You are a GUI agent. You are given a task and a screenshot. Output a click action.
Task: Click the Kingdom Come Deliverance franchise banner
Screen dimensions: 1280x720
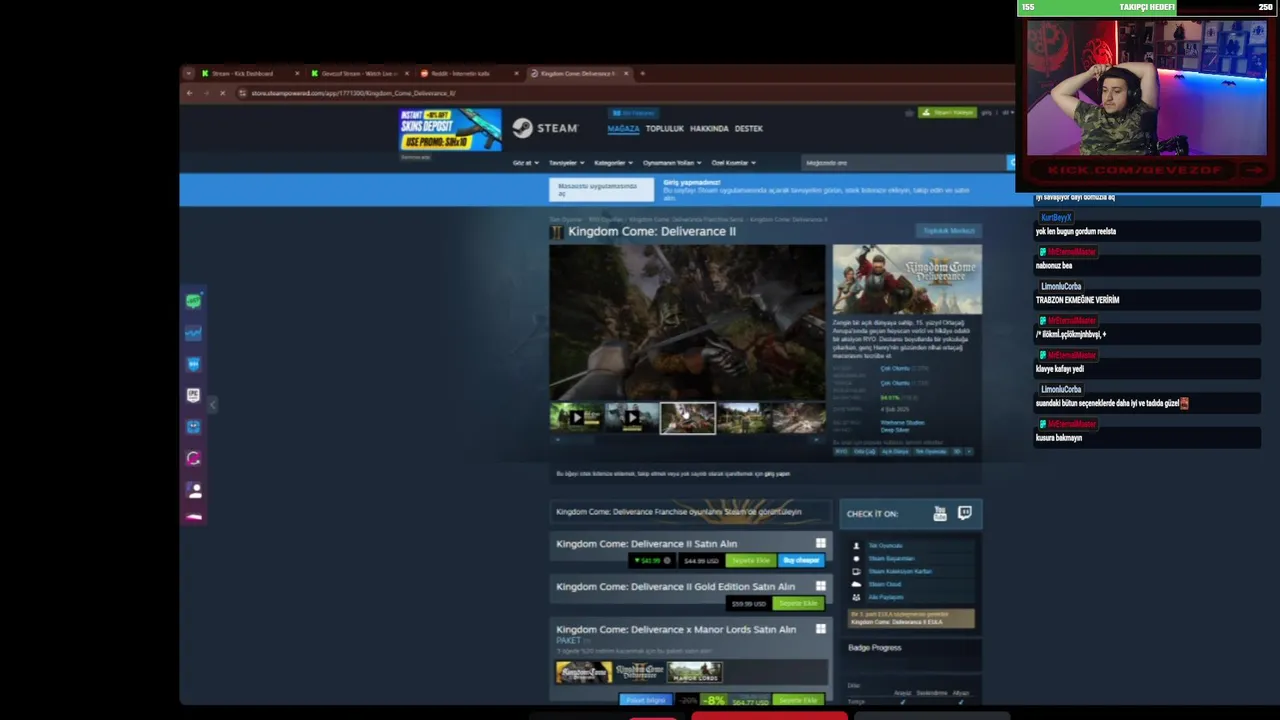(690, 512)
